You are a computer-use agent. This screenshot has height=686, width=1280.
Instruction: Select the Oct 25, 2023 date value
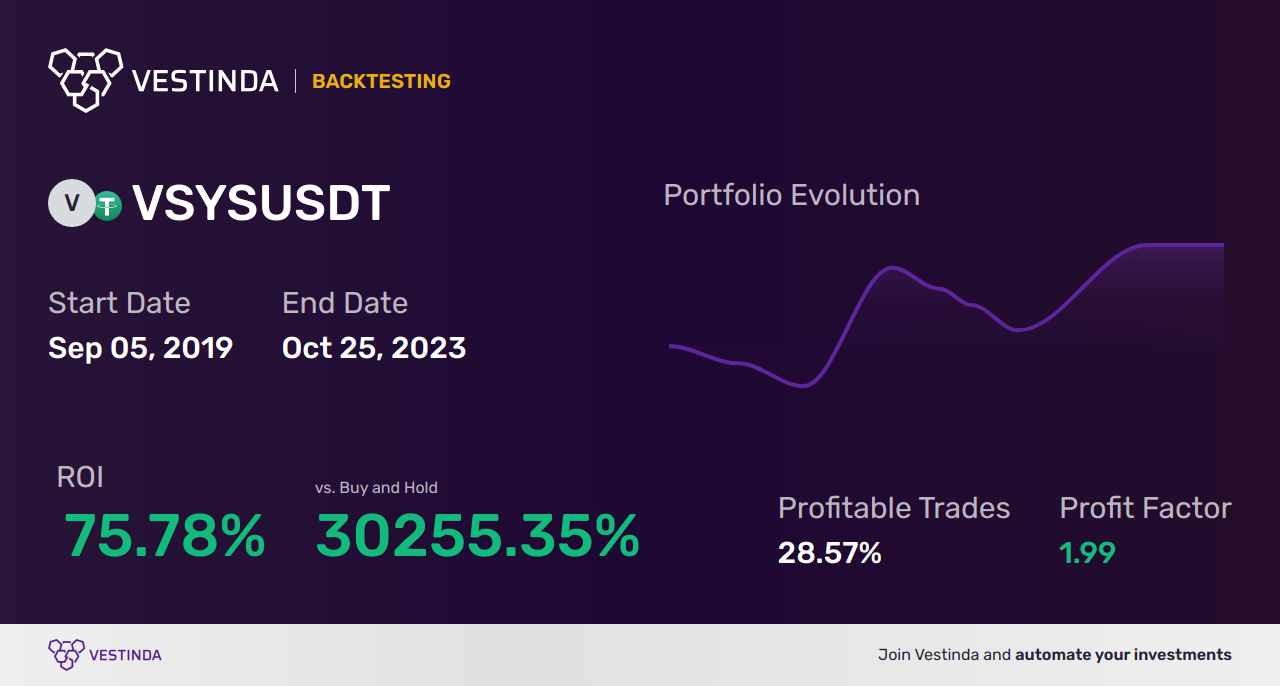click(x=374, y=348)
